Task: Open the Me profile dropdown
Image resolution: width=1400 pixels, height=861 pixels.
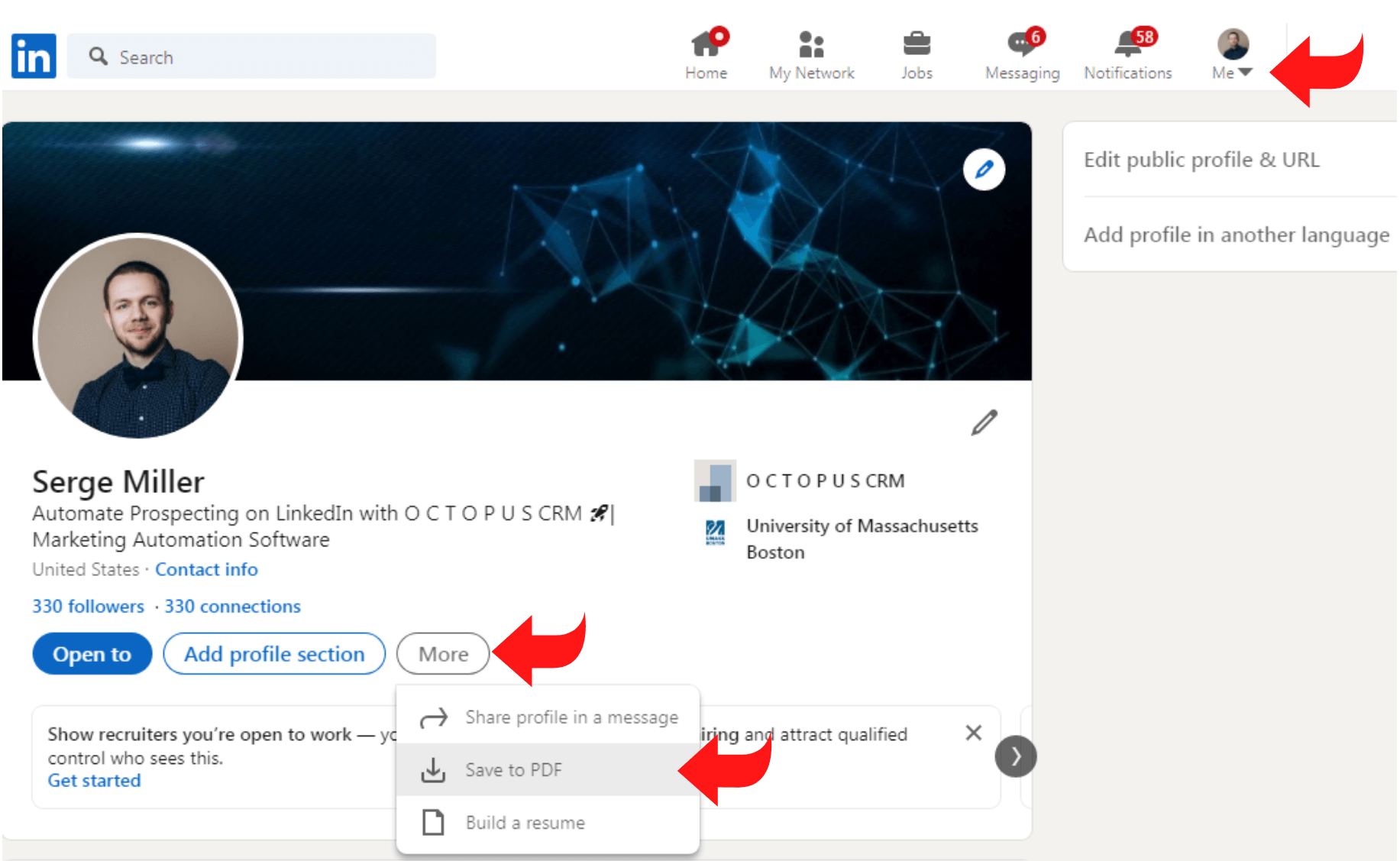Action: [x=1230, y=53]
